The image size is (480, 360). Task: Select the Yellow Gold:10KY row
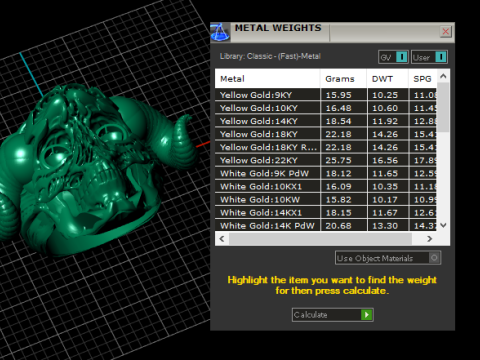[x=326, y=108]
